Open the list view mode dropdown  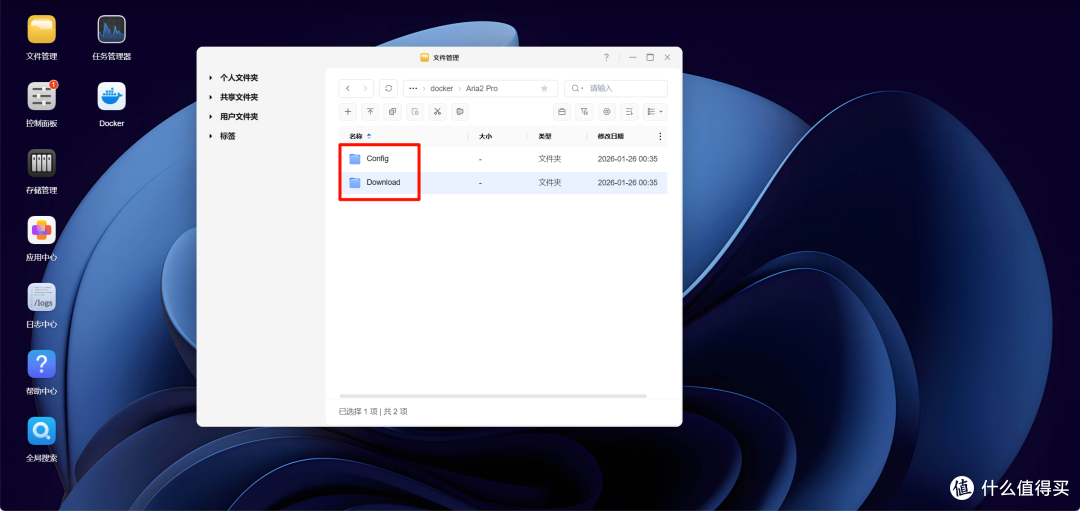click(655, 111)
